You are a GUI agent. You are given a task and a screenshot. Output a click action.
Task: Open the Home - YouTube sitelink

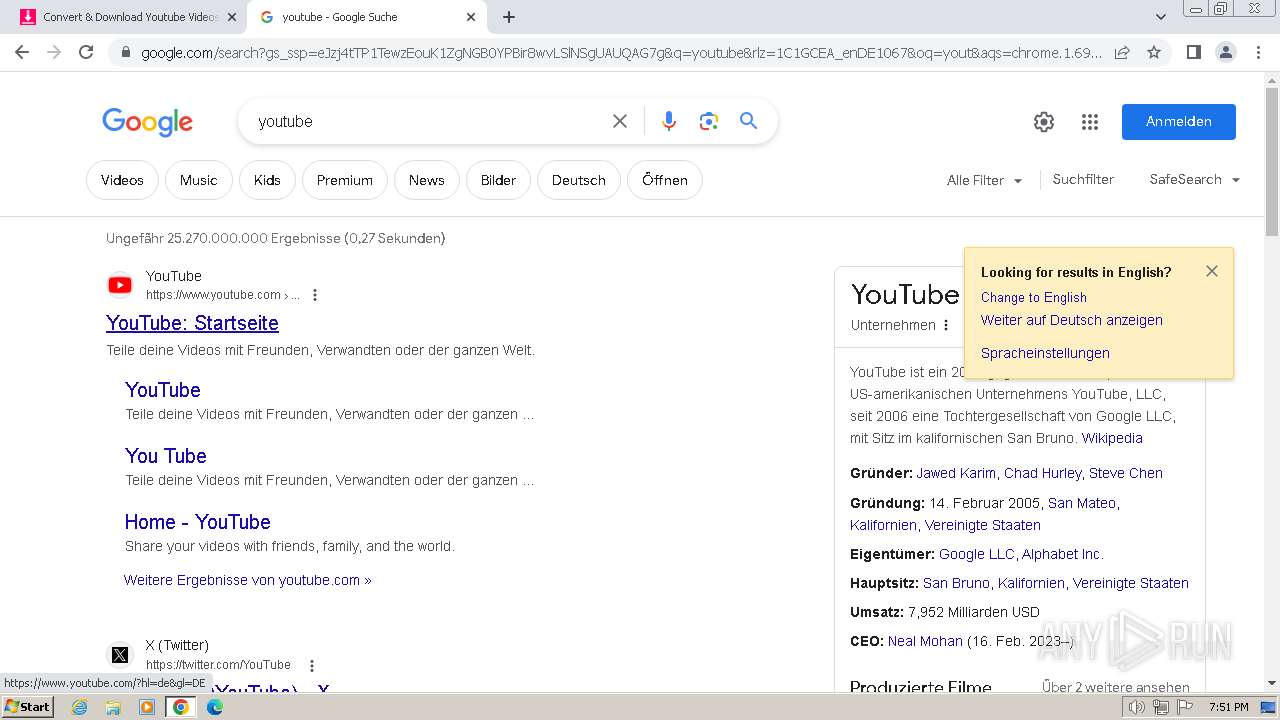(197, 522)
